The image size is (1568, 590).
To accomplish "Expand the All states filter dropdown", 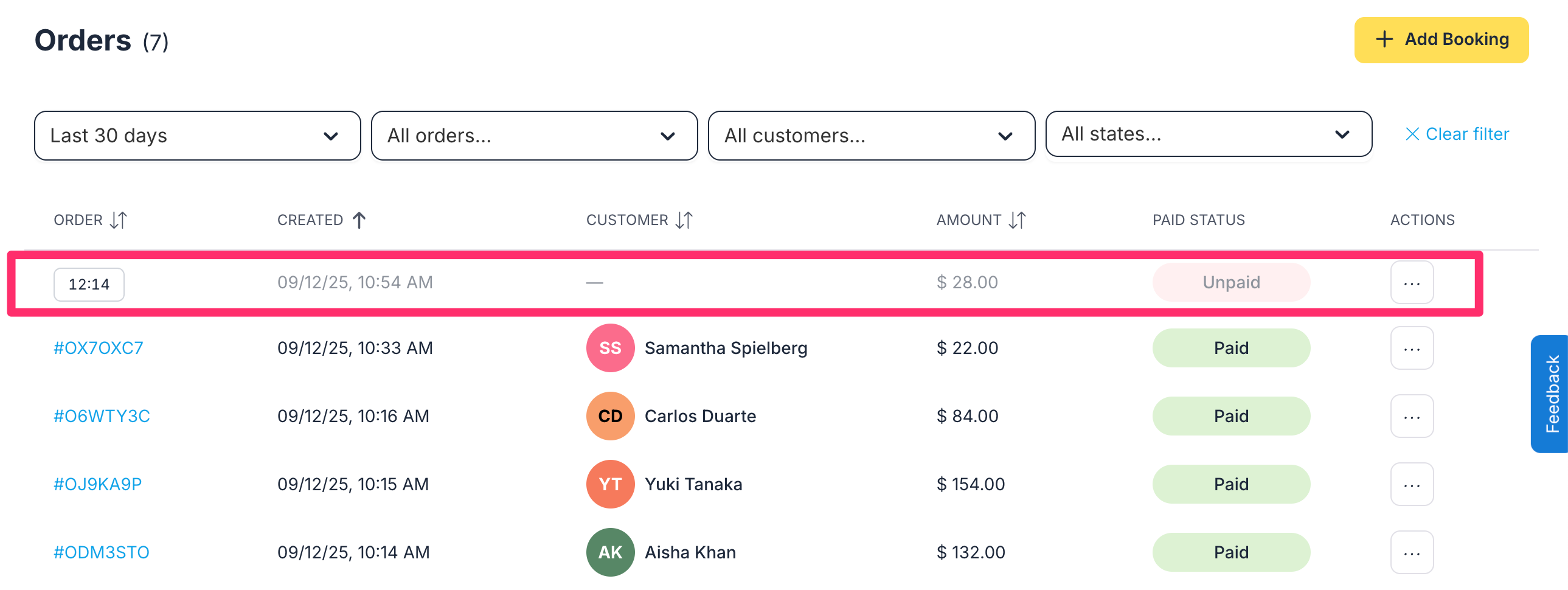I will (x=1209, y=134).
